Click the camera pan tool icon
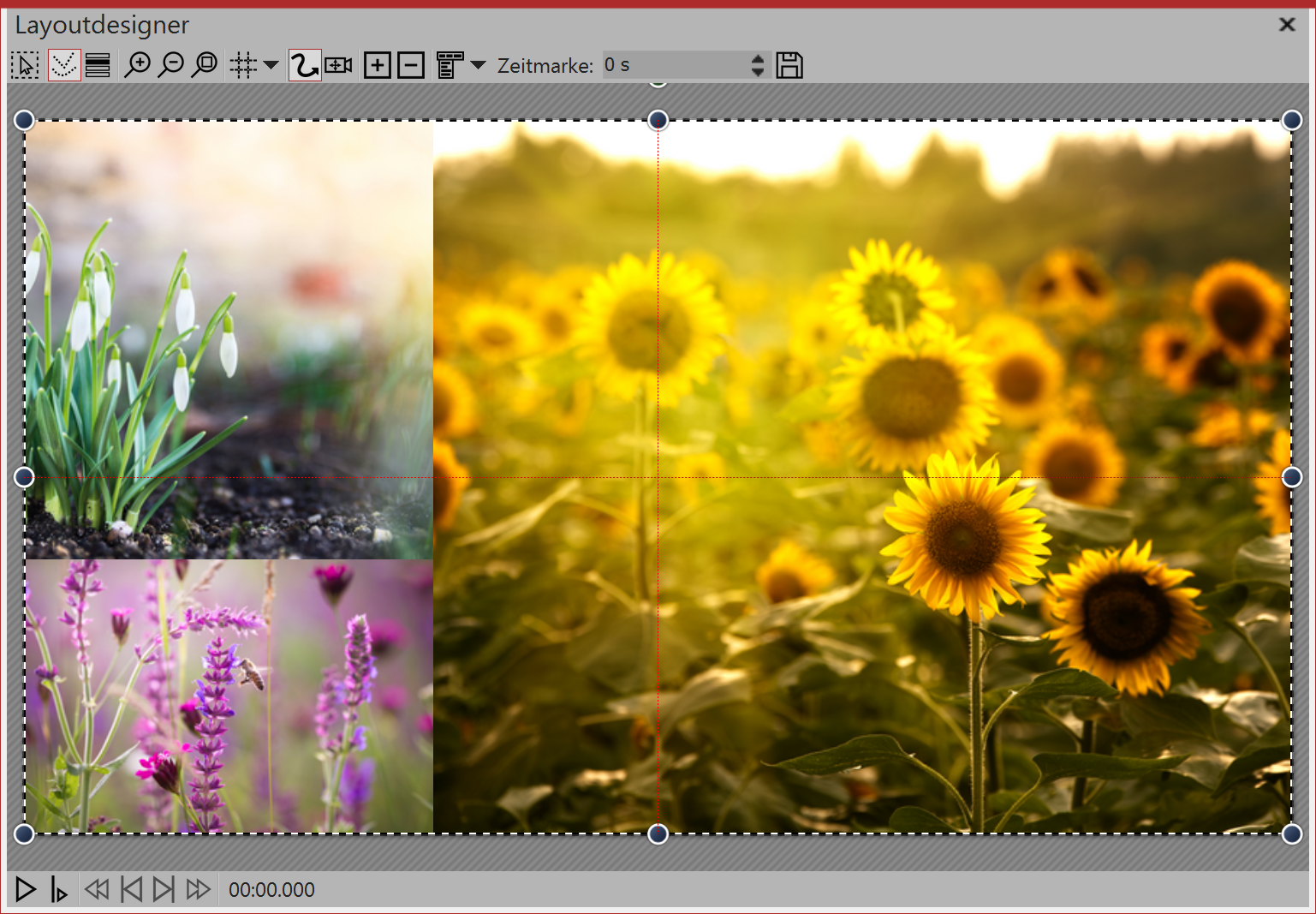This screenshot has width=1316, height=914. [339, 65]
